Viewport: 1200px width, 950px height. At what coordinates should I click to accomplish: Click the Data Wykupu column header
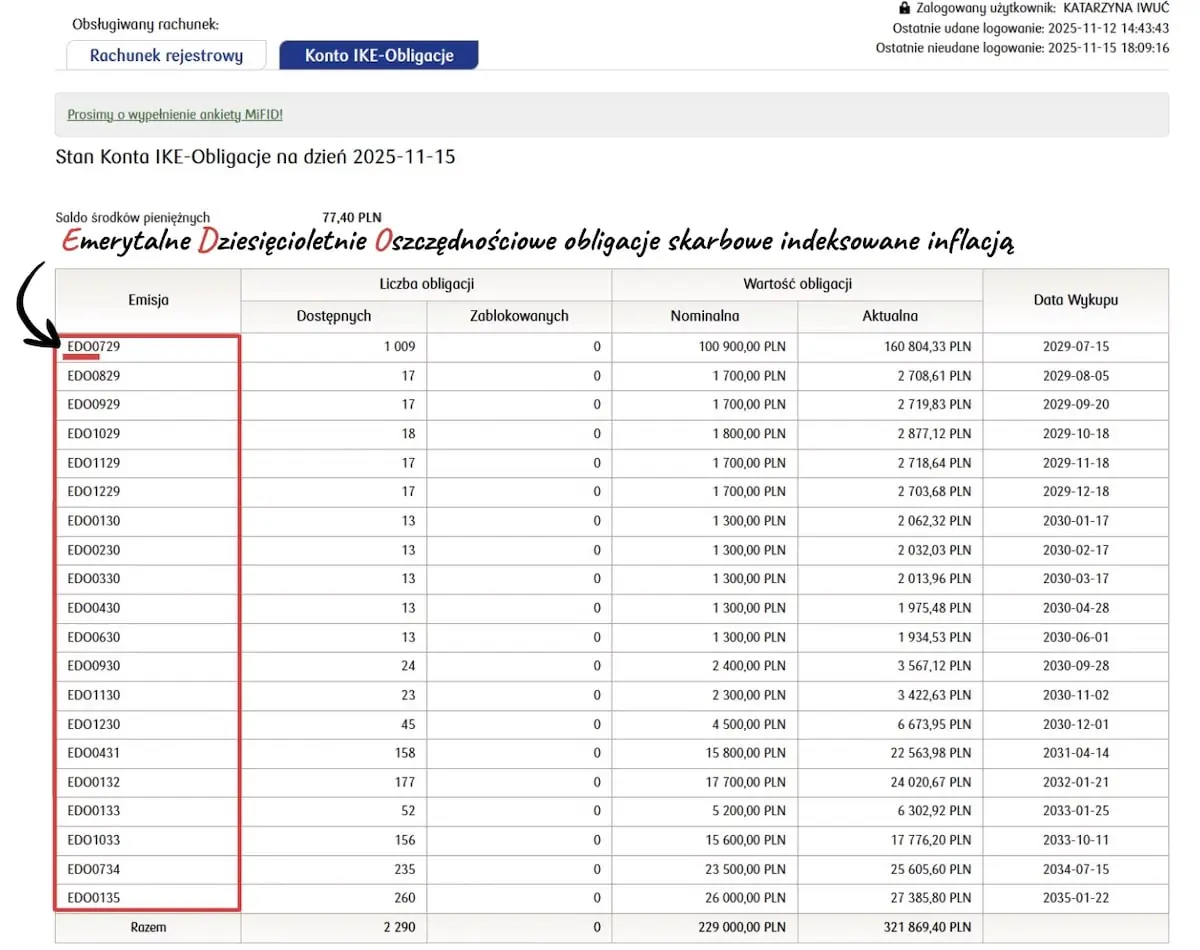(1075, 300)
